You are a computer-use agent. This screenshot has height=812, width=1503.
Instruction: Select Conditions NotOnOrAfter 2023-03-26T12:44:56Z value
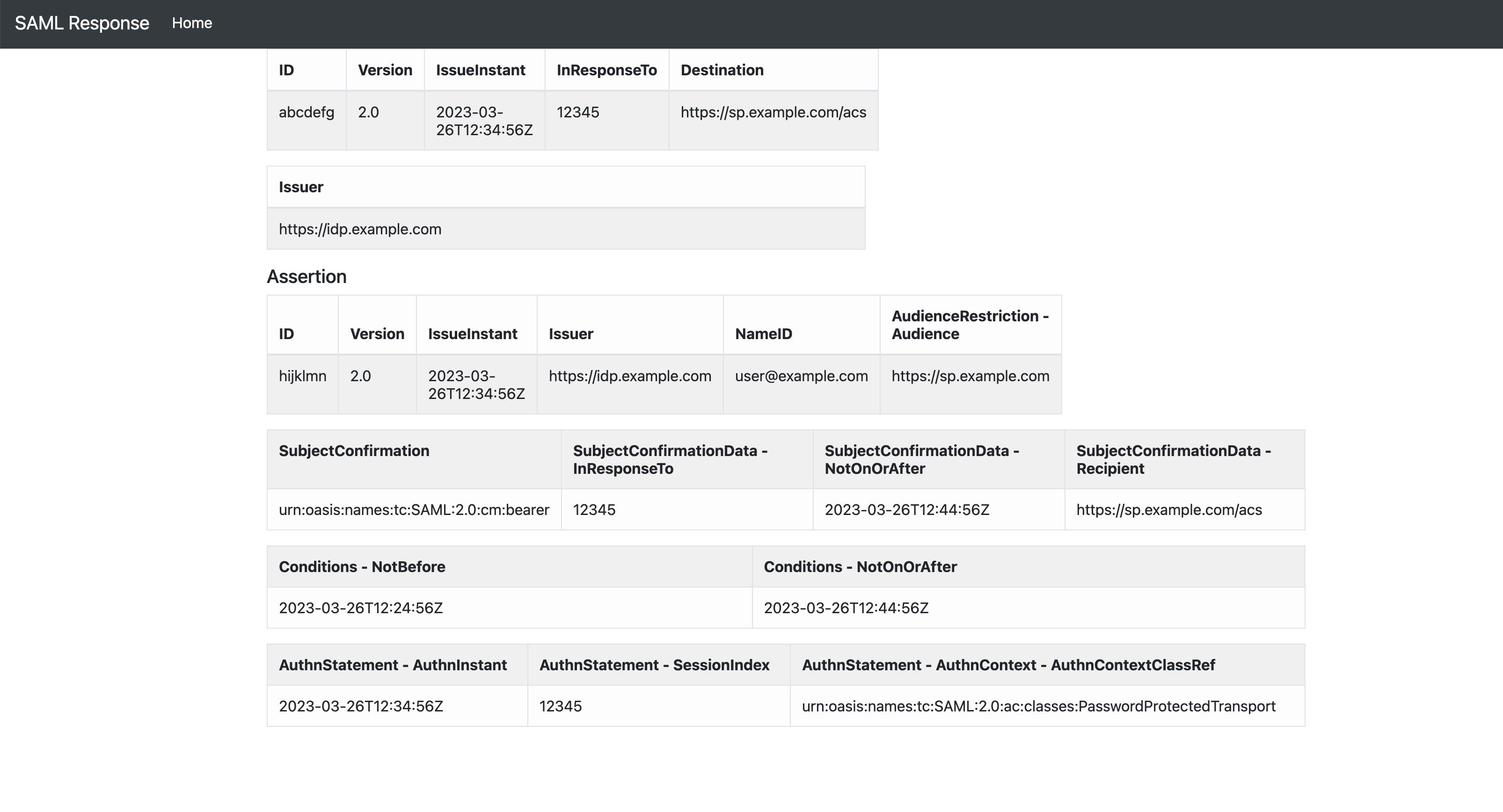coord(1029,608)
